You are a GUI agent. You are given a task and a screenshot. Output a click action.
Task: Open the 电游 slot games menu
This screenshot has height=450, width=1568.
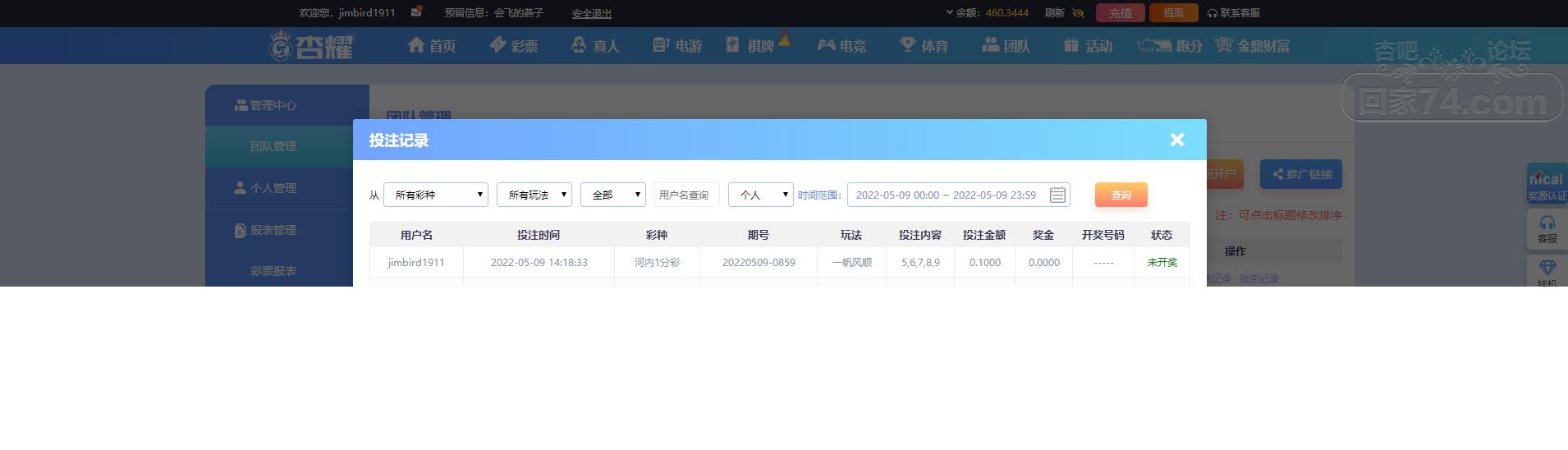point(677,45)
